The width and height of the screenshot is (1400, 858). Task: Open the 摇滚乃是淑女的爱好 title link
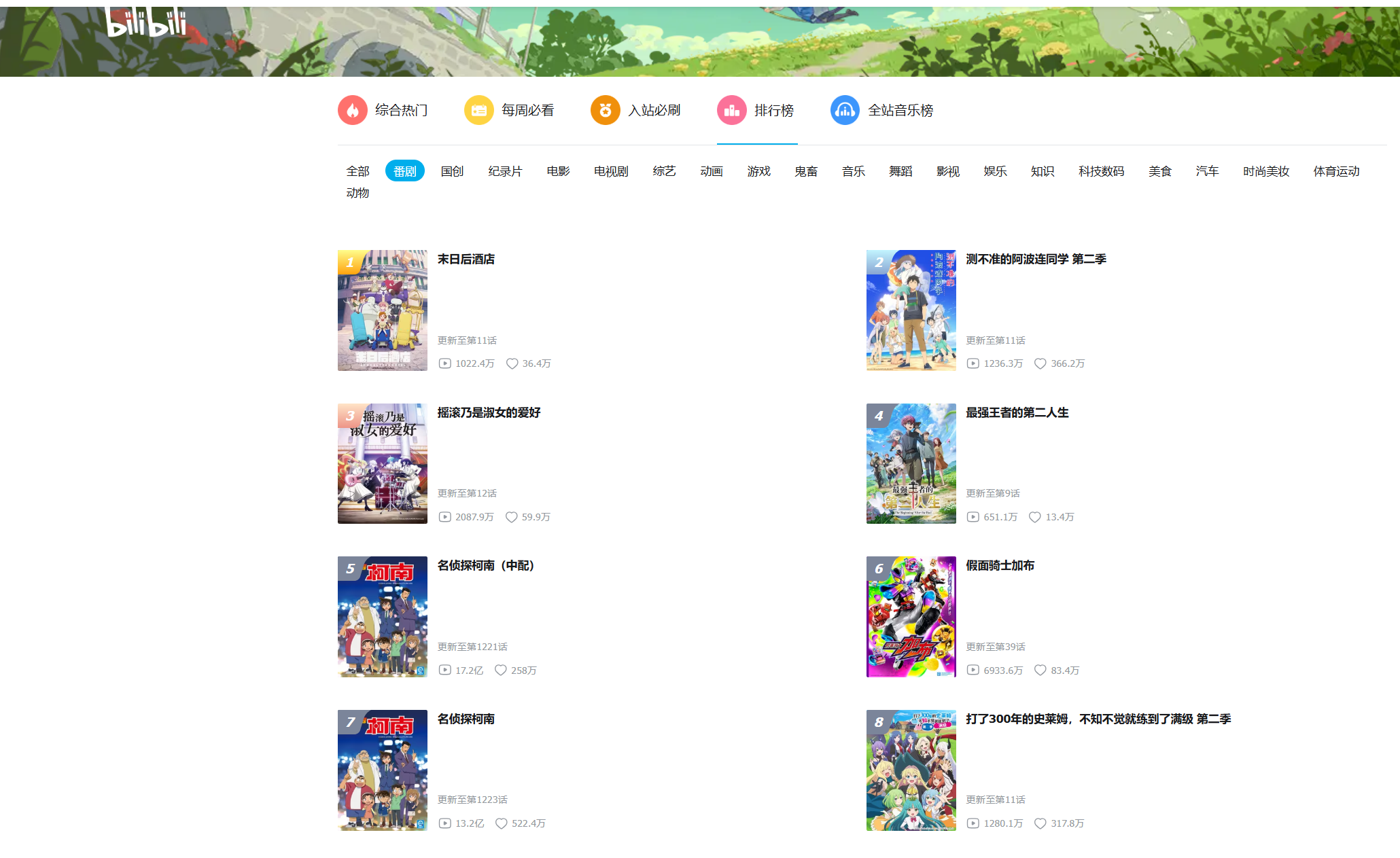(489, 413)
